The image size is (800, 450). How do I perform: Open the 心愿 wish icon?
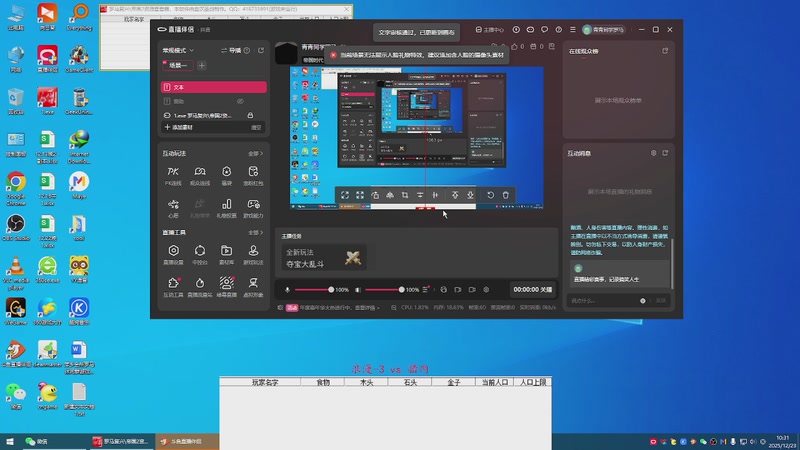[173, 208]
